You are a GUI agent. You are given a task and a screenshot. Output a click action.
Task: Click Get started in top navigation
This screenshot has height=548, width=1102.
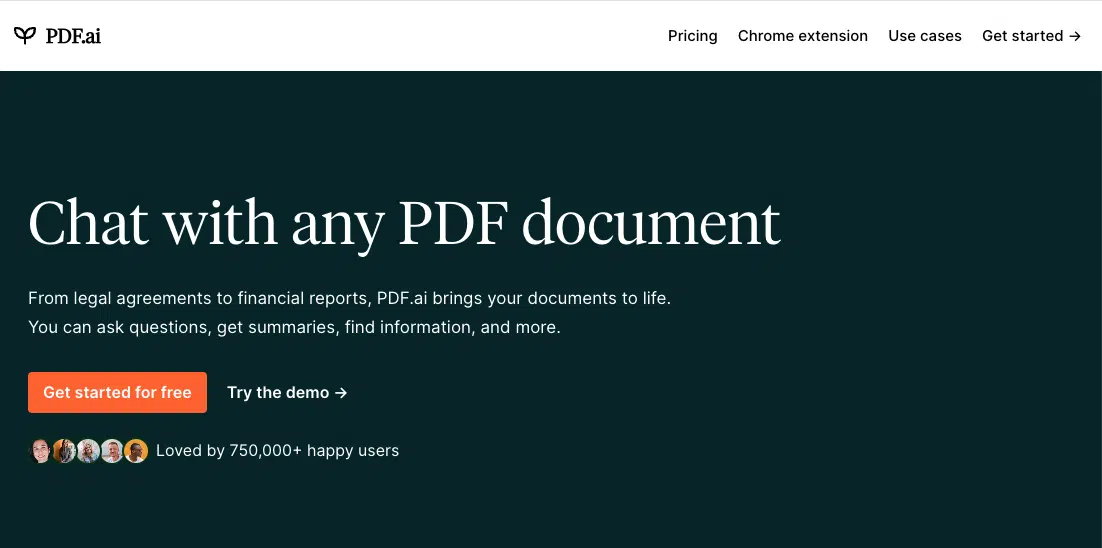(1031, 36)
